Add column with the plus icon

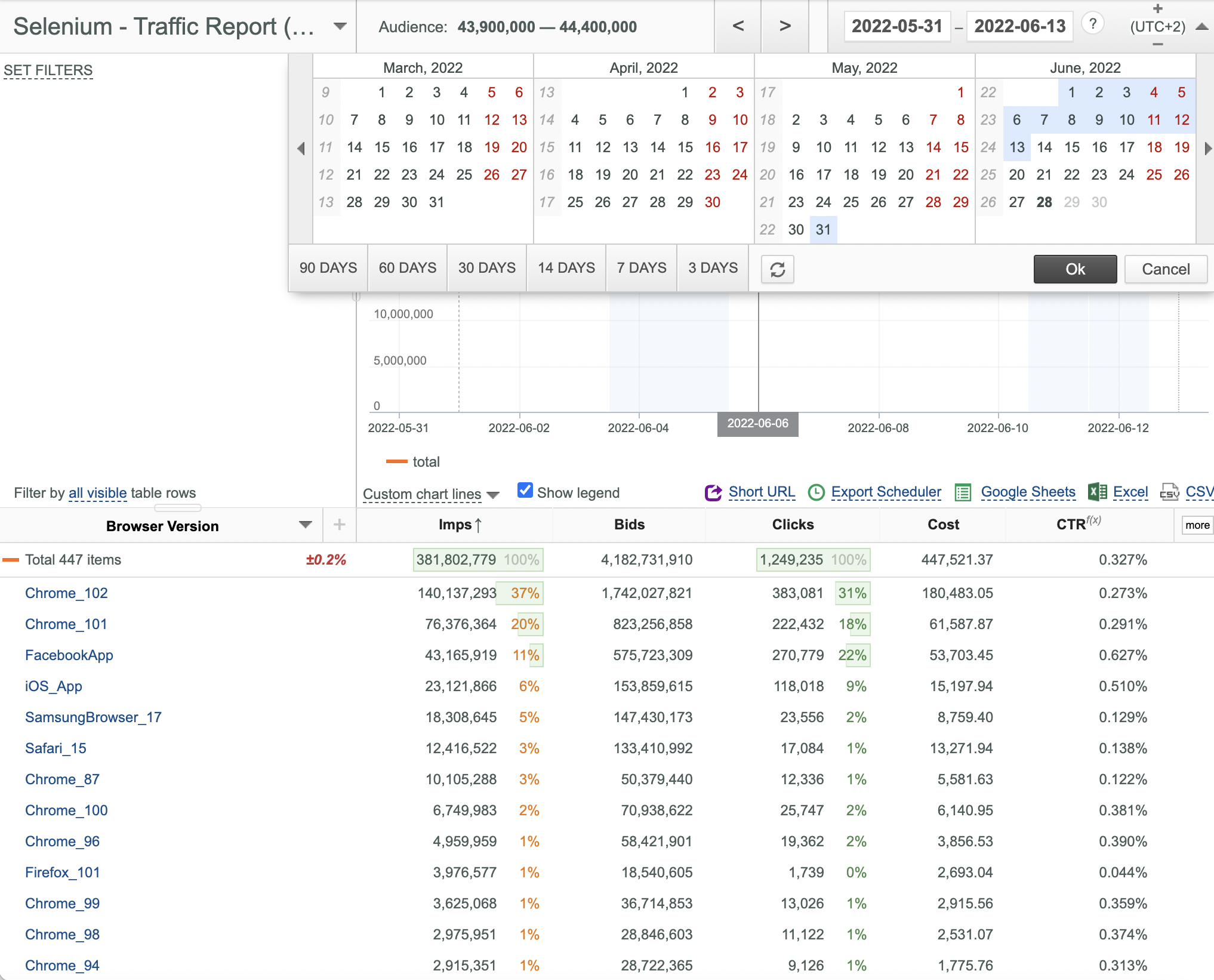[x=339, y=525]
